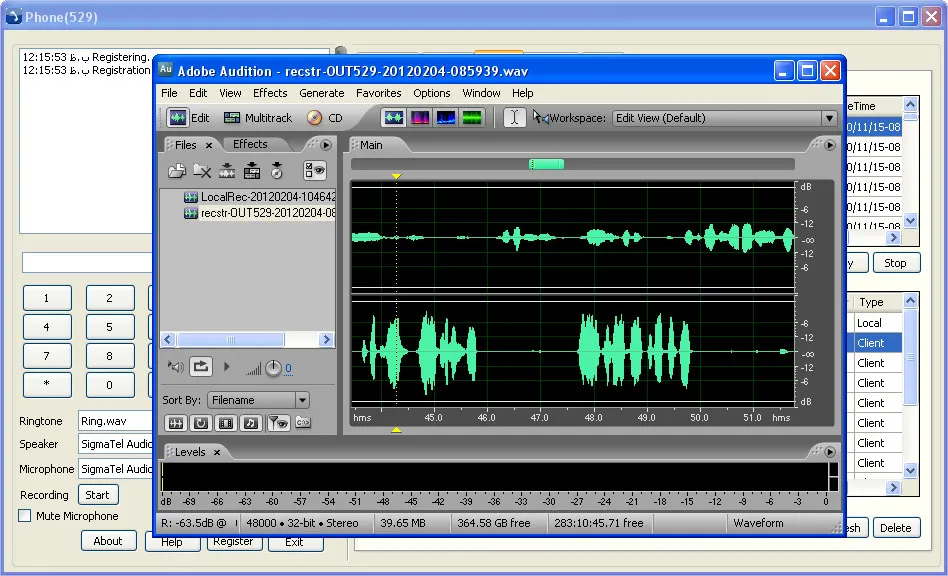The height and width of the screenshot is (576, 948).
Task: Click the Files list horizontal scrollbar
Action: point(230,340)
